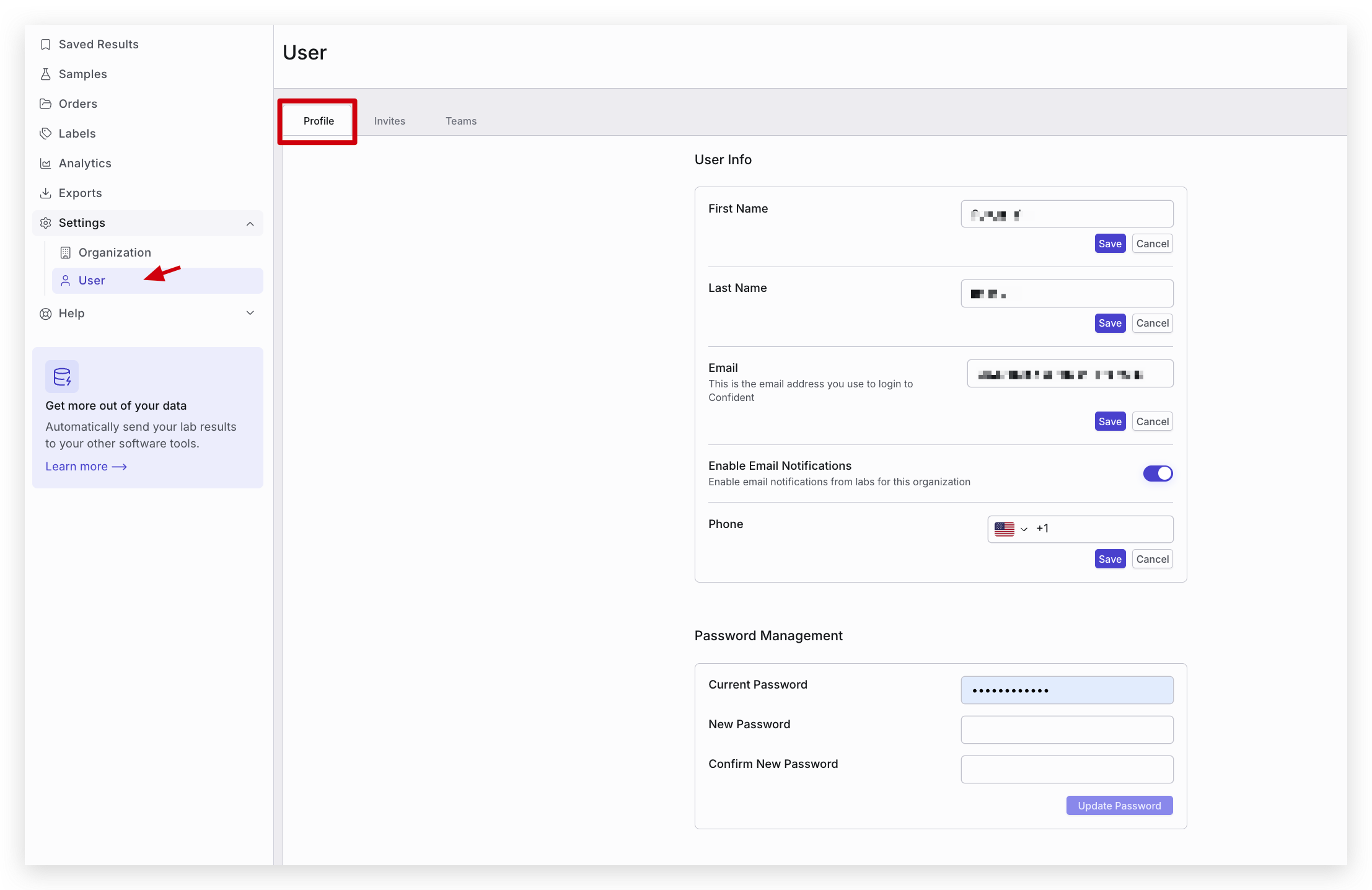Save the First Name field
This screenshot has height=890, width=1372.
[1109, 244]
